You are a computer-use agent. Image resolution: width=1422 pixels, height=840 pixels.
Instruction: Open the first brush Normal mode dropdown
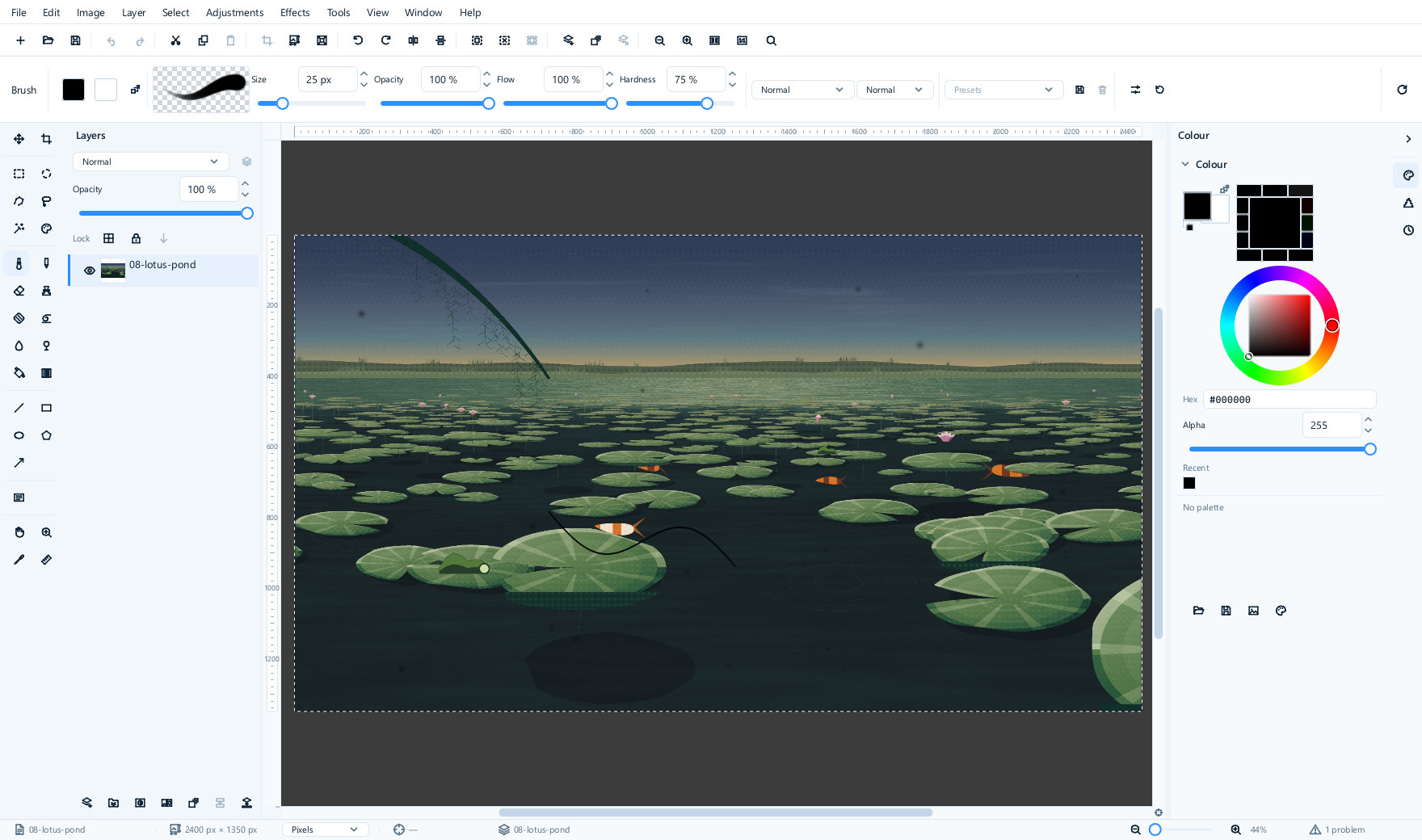tap(801, 90)
